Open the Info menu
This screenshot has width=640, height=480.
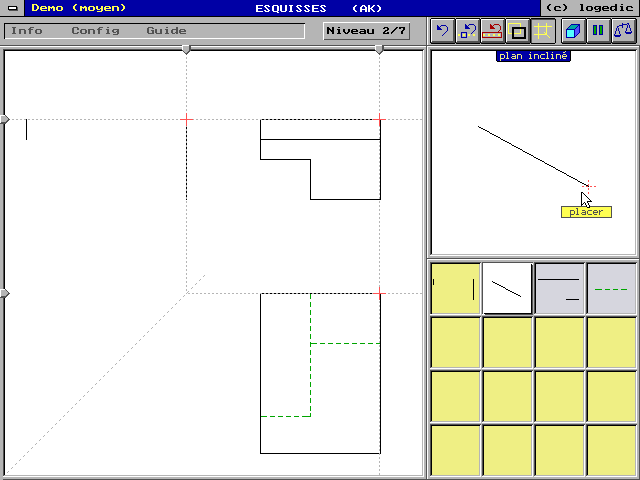[27, 31]
